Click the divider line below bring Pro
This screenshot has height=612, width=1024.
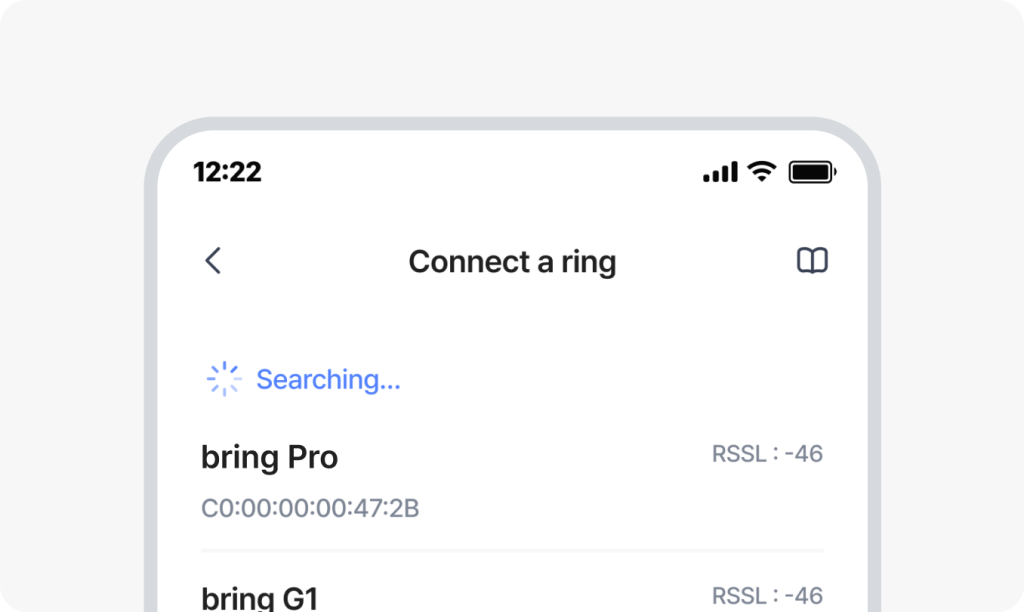click(x=512, y=550)
